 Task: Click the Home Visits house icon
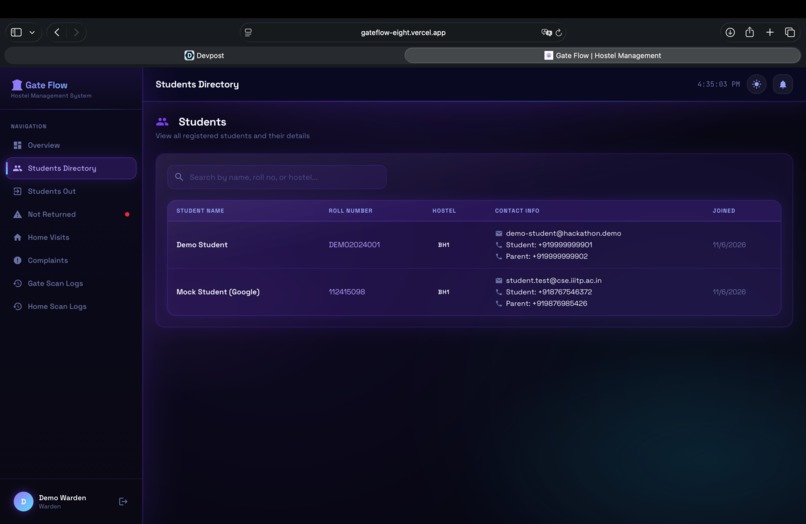(17, 238)
